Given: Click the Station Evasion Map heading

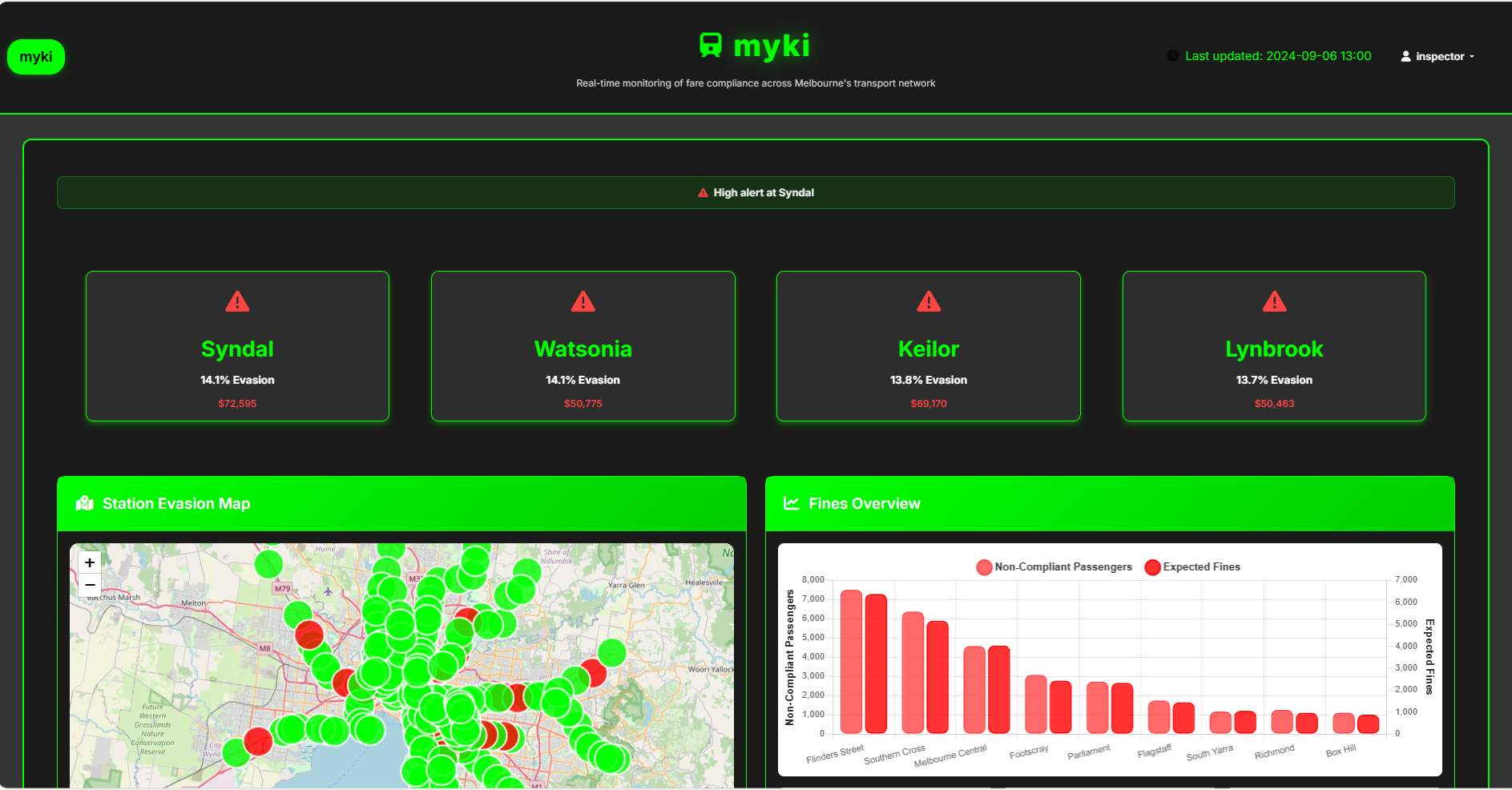Looking at the screenshot, I should pyautogui.click(x=176, y=504).
